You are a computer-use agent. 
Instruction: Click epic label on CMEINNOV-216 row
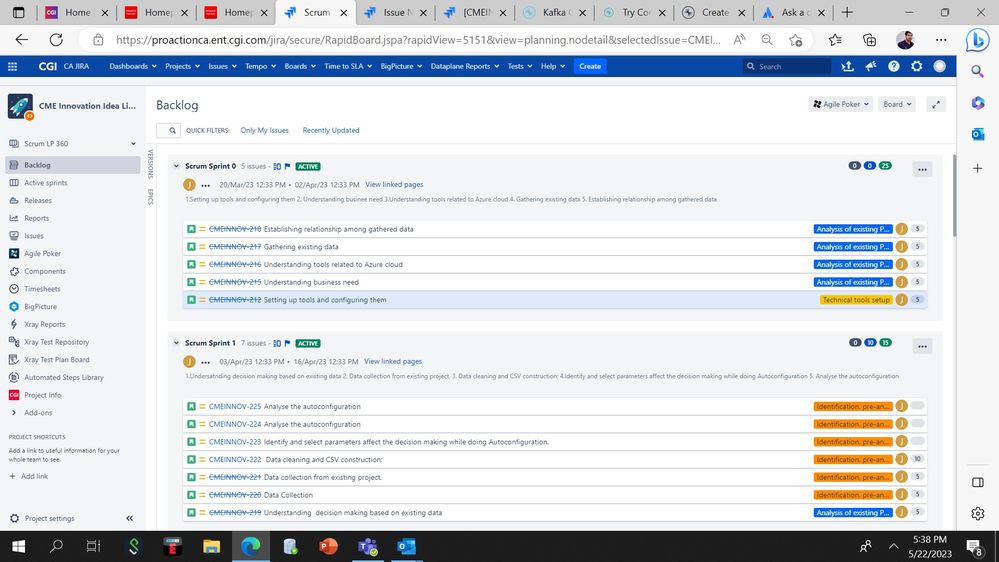pos(852,264)
